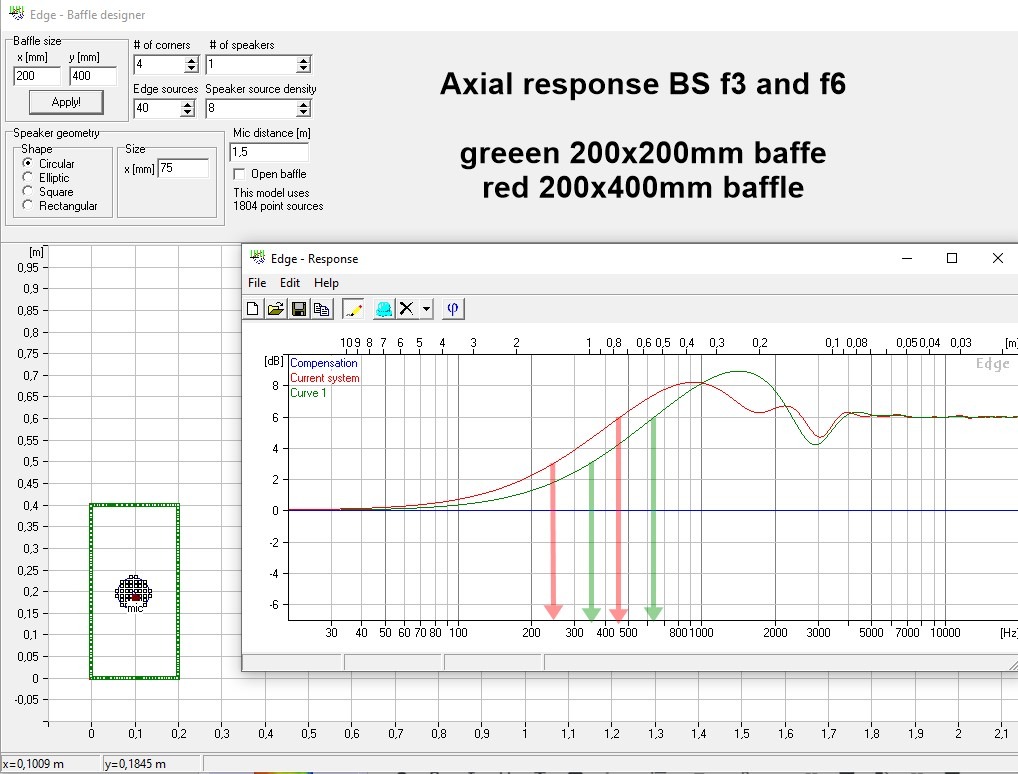This screenshot has width=1018, height=774.
Task: Click the Apply! button
Action: [66, 102]
